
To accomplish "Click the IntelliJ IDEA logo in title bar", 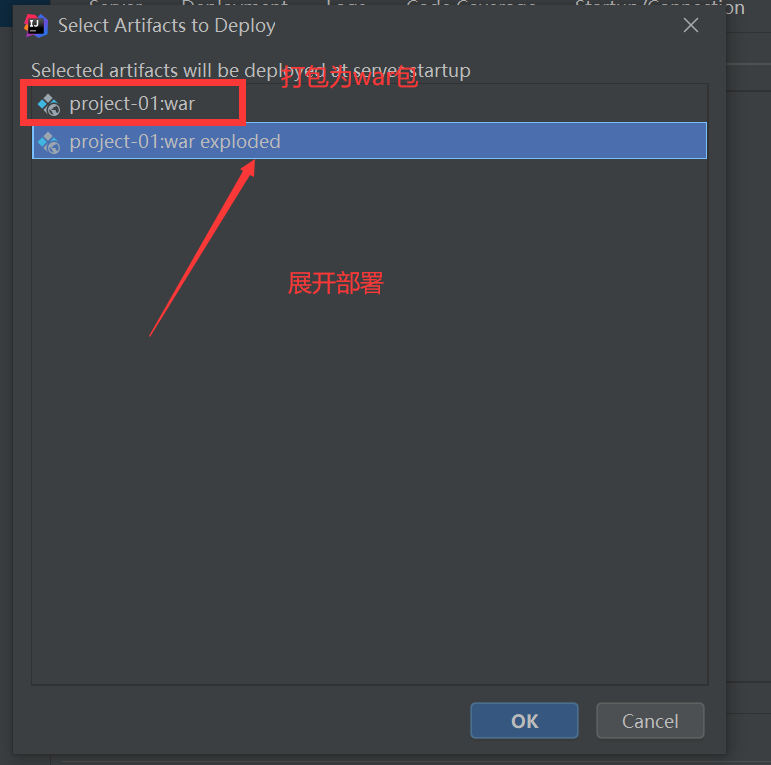I will tap(36, 26).
